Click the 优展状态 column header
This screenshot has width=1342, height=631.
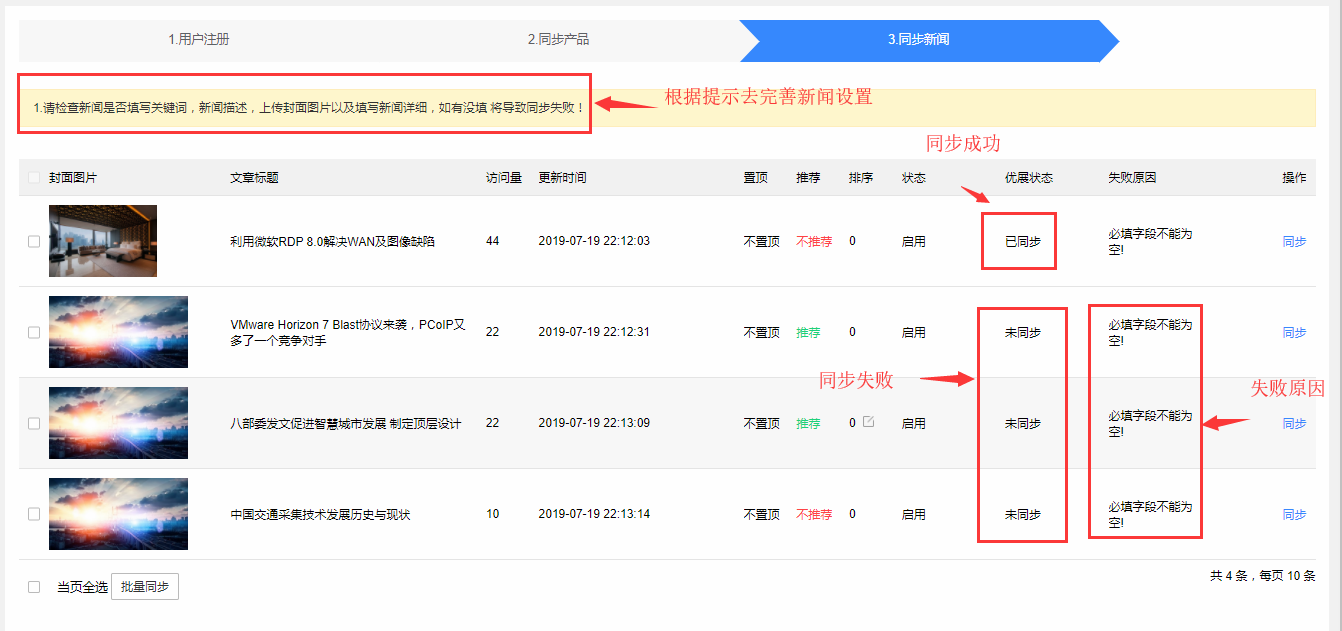[1029, 178]
